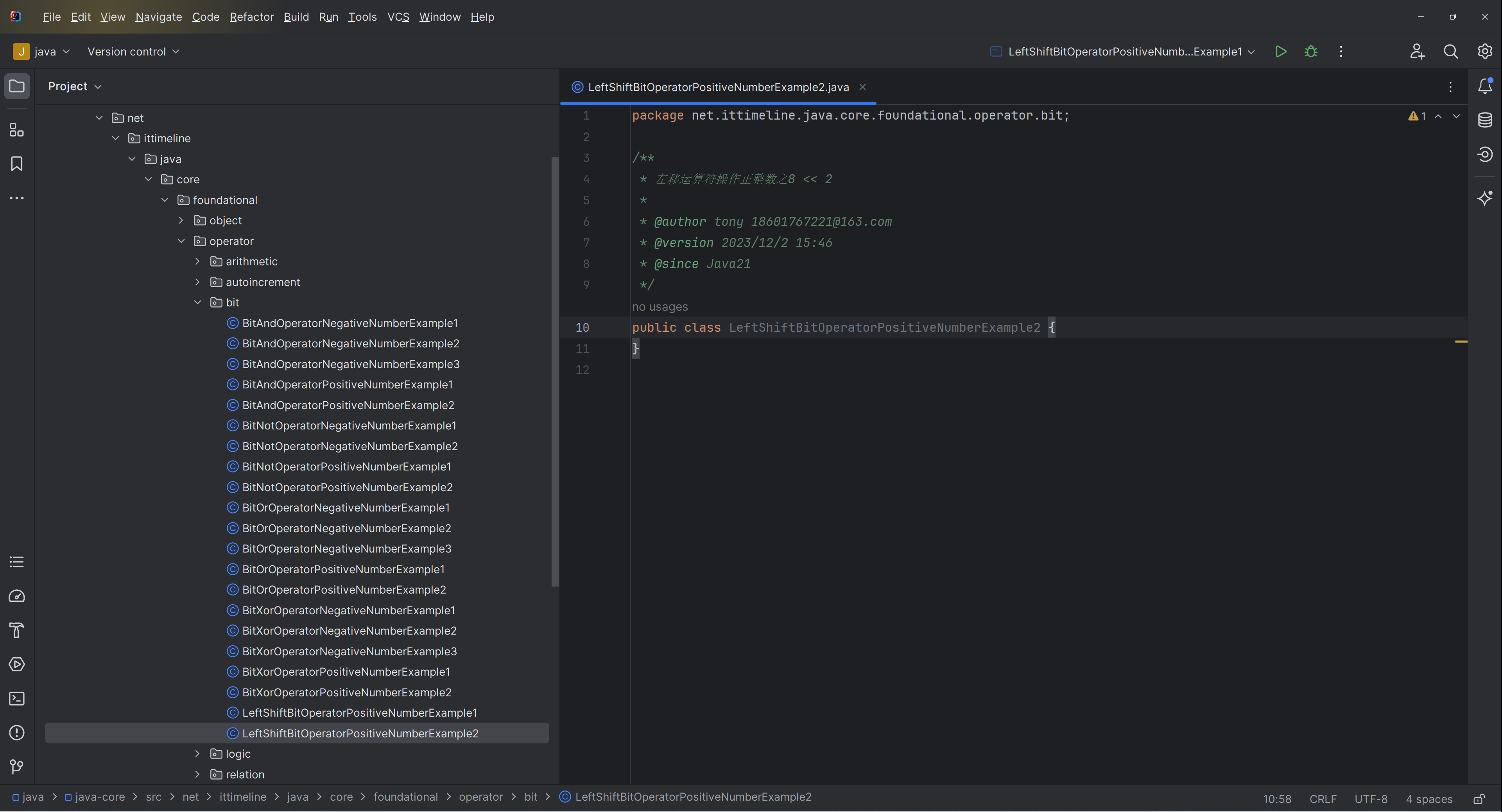Open the java project selector dropdown

point(41,51)
